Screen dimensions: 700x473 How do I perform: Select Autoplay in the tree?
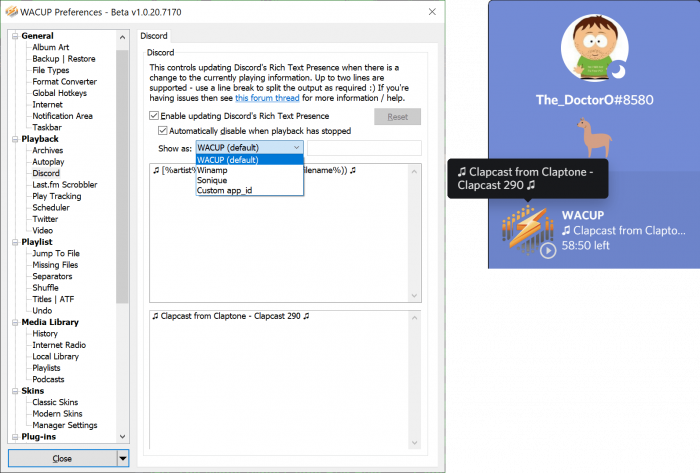pyautogui.click(x=48, y=162)
